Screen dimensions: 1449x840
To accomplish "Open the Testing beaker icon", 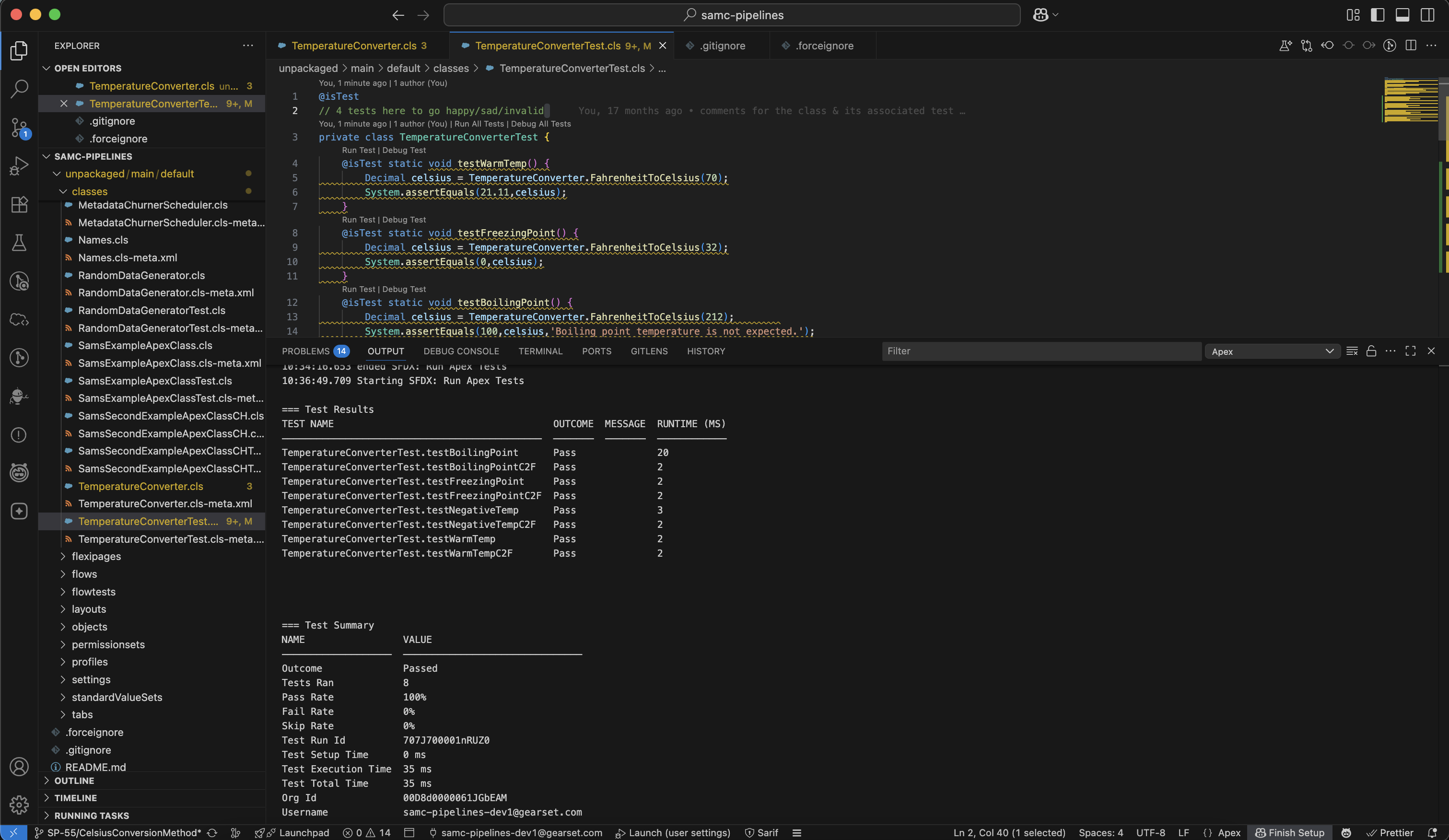I will [19, 243].
